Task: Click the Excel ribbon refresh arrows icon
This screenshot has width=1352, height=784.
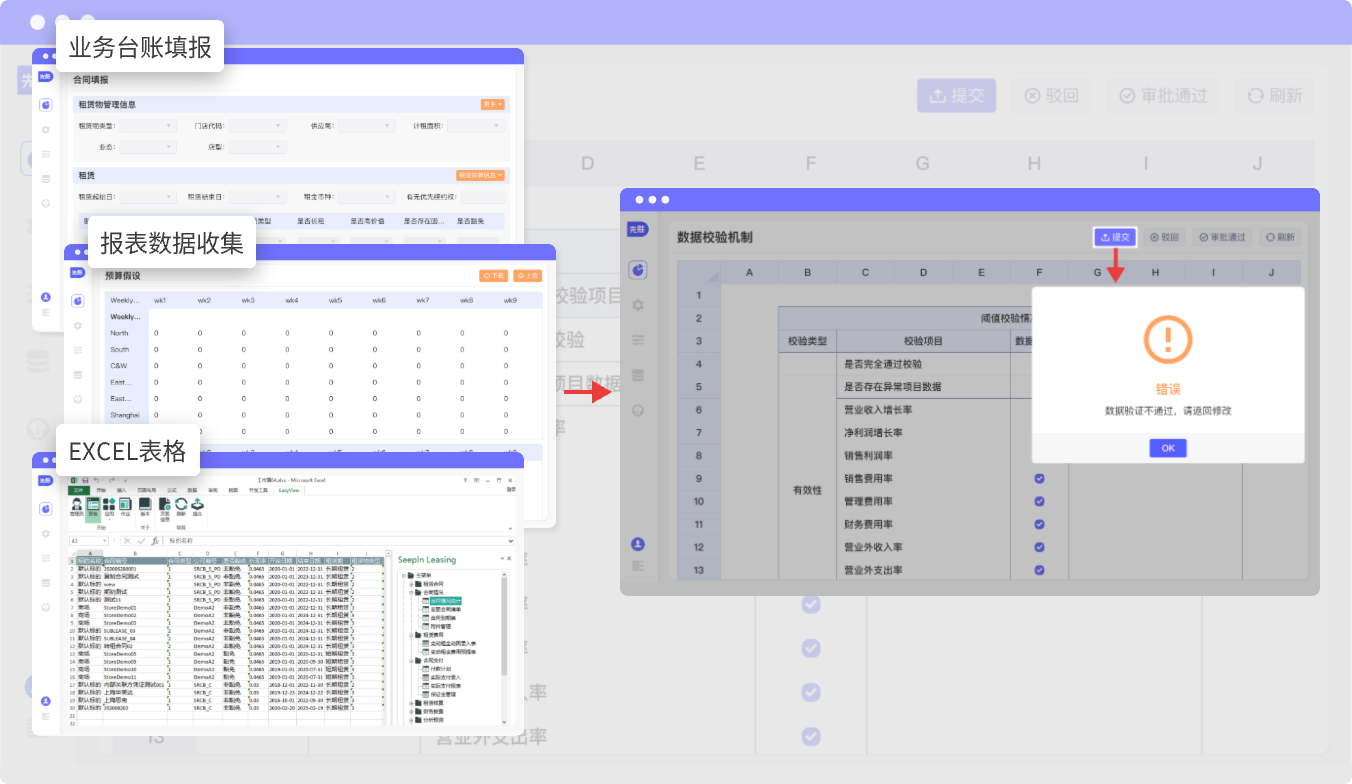Action: (181, 506)
